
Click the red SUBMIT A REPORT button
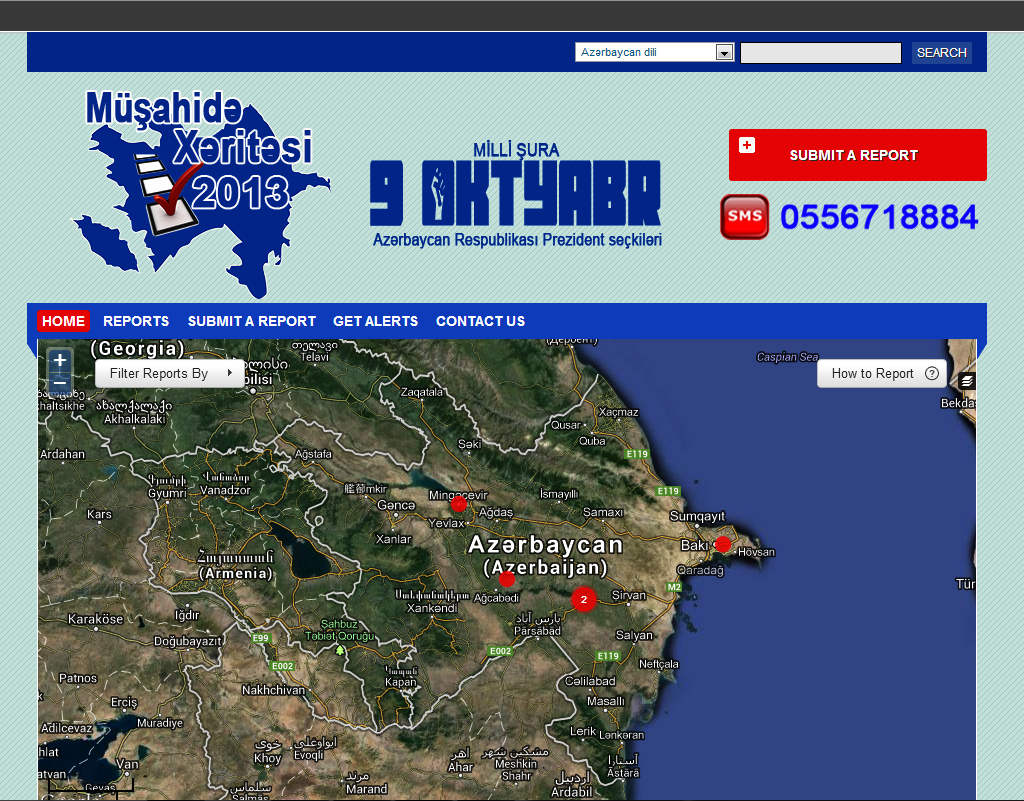(x=857, y=155)
